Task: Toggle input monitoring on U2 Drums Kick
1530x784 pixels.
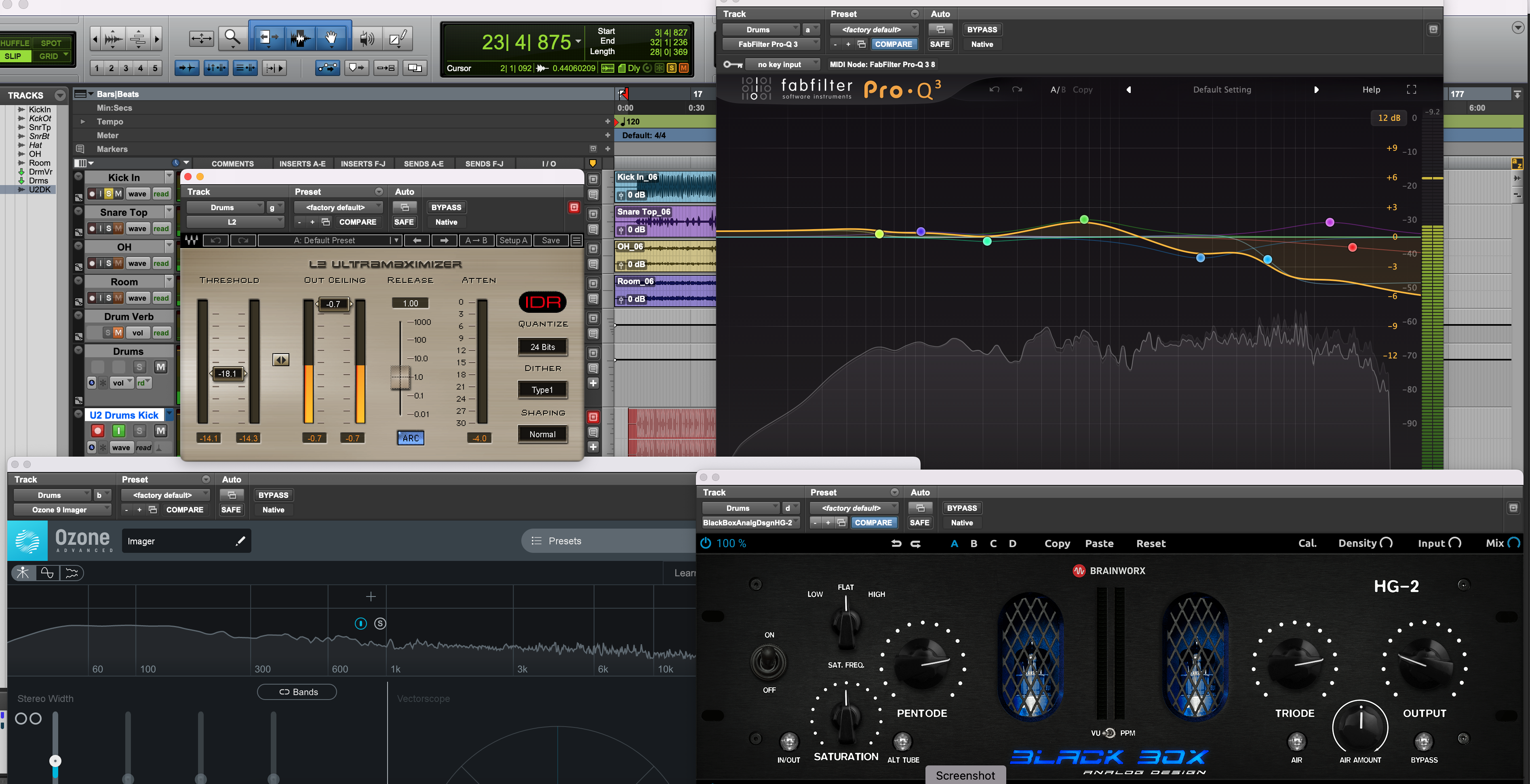Action: pos(119,431)
